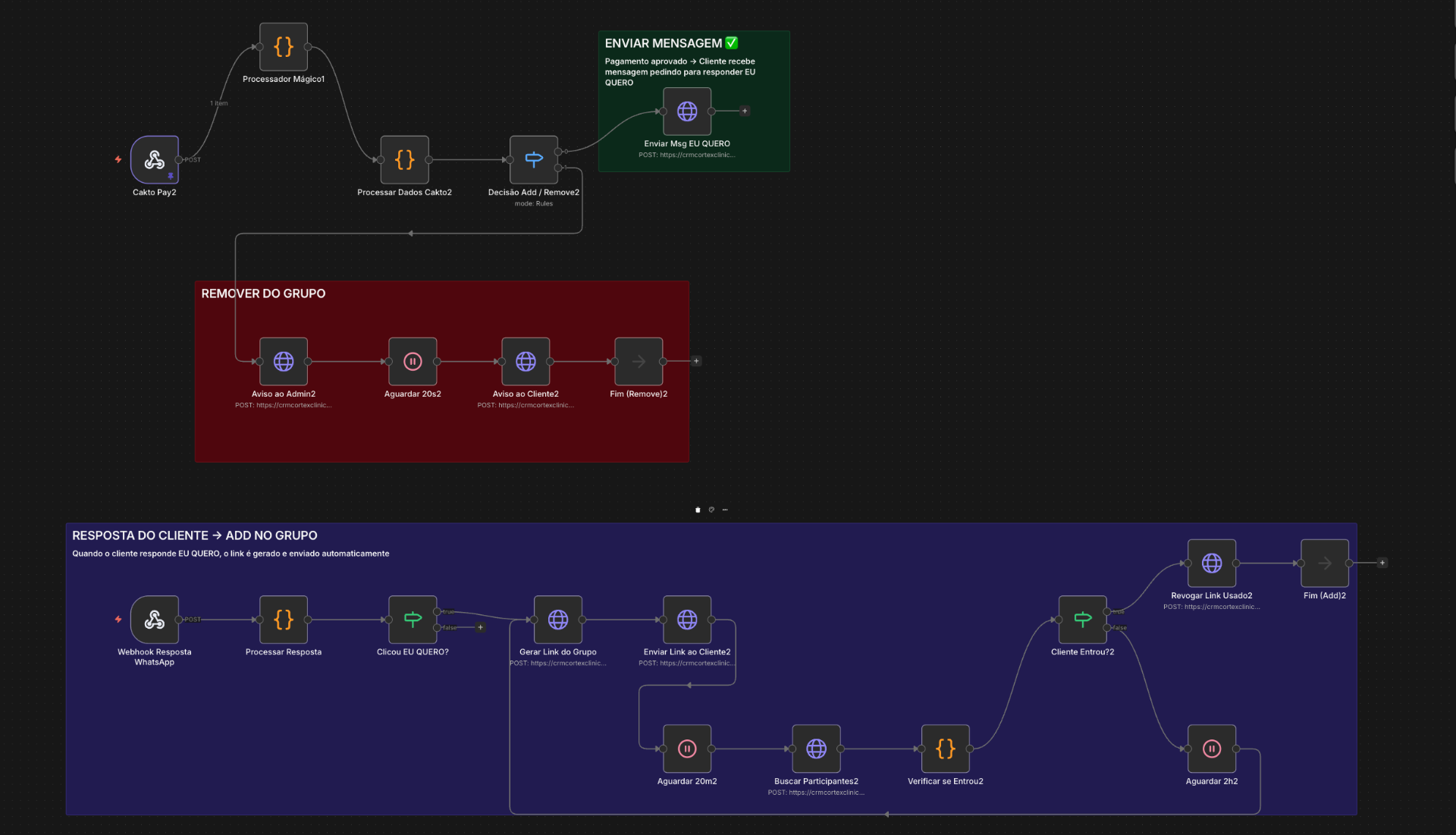Open the Clicou EU QUERO? if node

(413, 620)
